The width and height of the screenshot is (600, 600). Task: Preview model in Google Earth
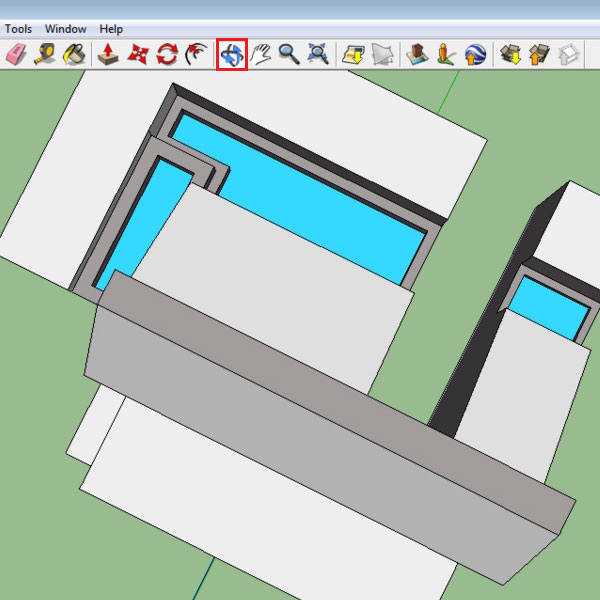pos(475,54)
